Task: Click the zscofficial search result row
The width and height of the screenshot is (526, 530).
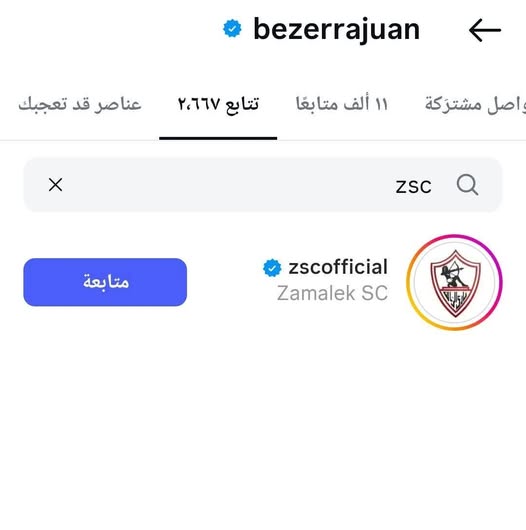Action: 263,283
